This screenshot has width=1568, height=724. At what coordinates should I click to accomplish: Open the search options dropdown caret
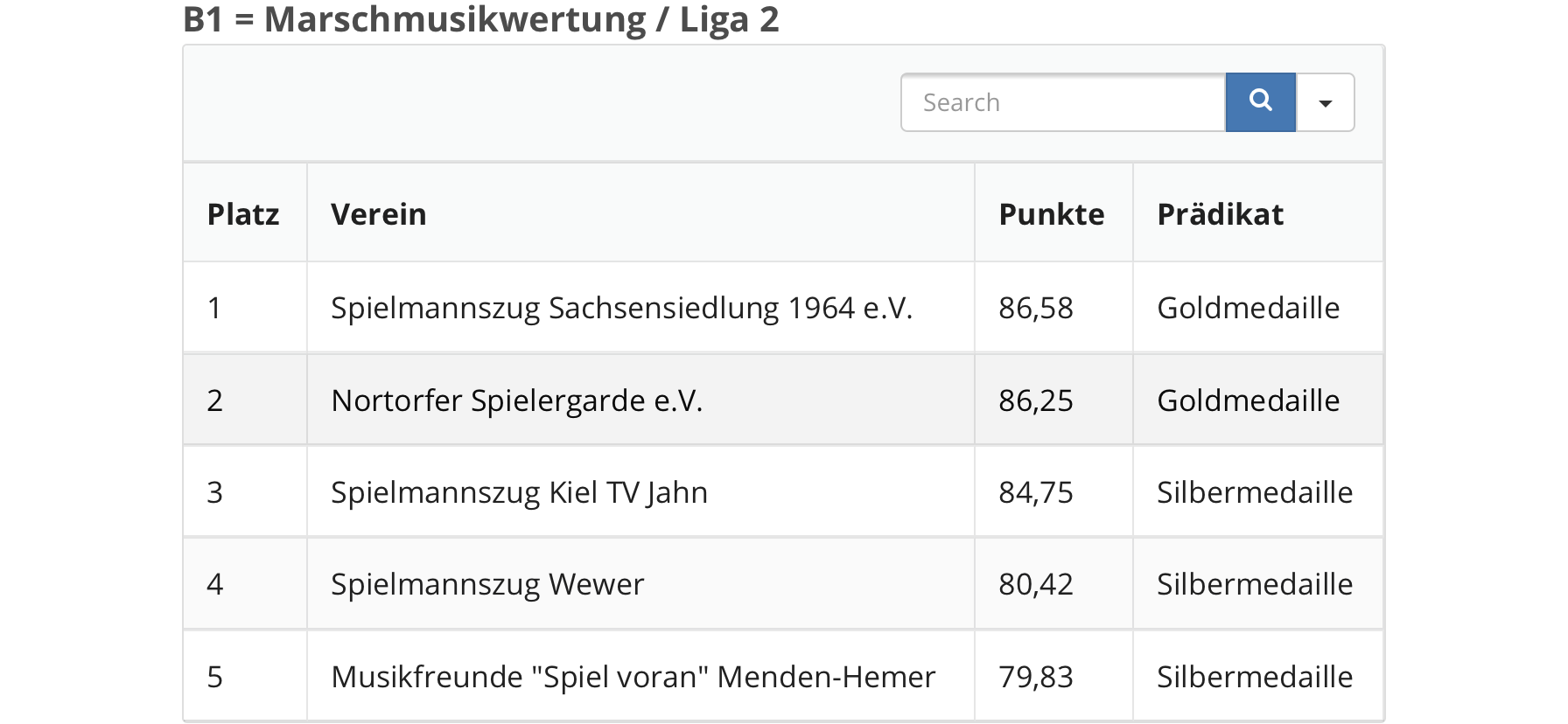[x=1325, y=103]
